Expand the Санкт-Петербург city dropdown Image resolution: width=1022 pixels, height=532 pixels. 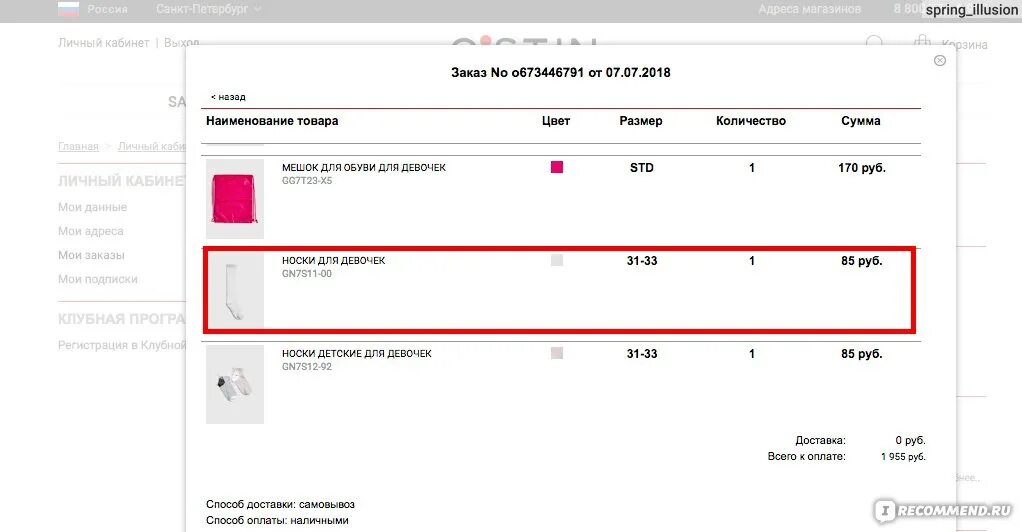208,9
